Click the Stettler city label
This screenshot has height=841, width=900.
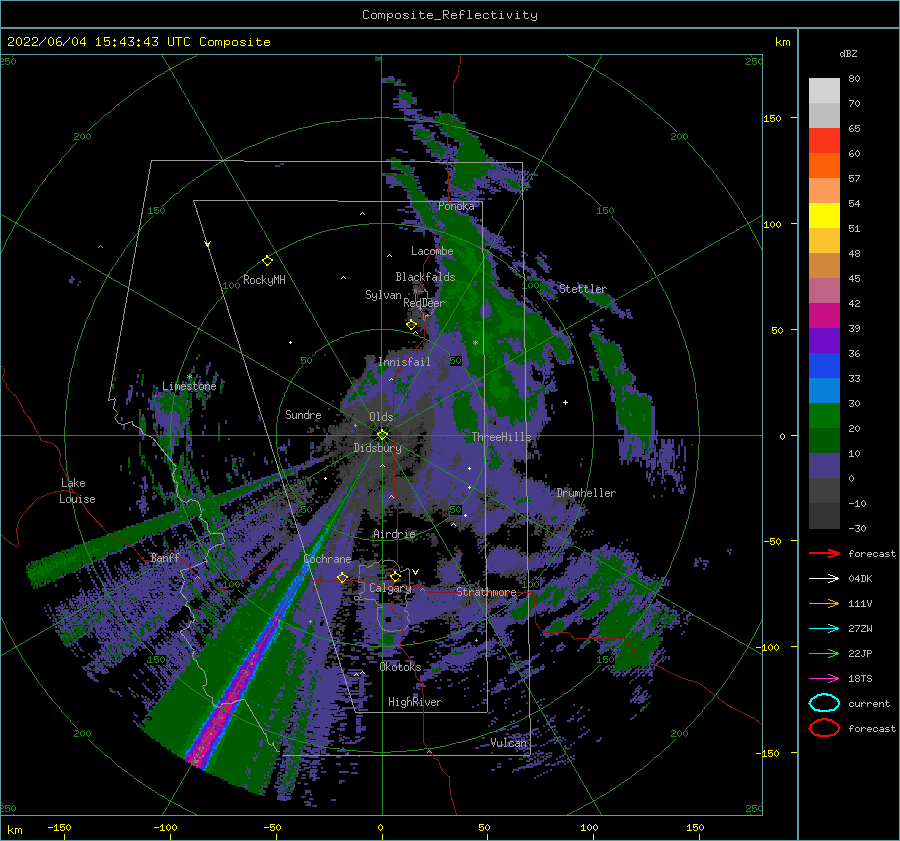point(583,289)
